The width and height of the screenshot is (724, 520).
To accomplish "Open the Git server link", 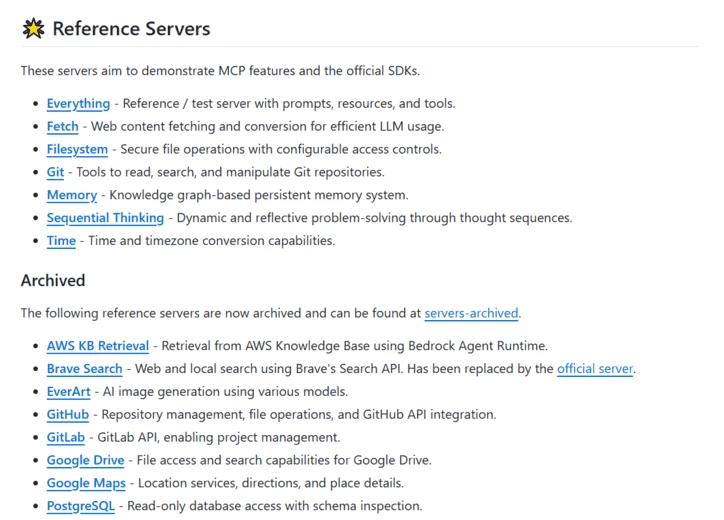I will [x=55, y=172].
